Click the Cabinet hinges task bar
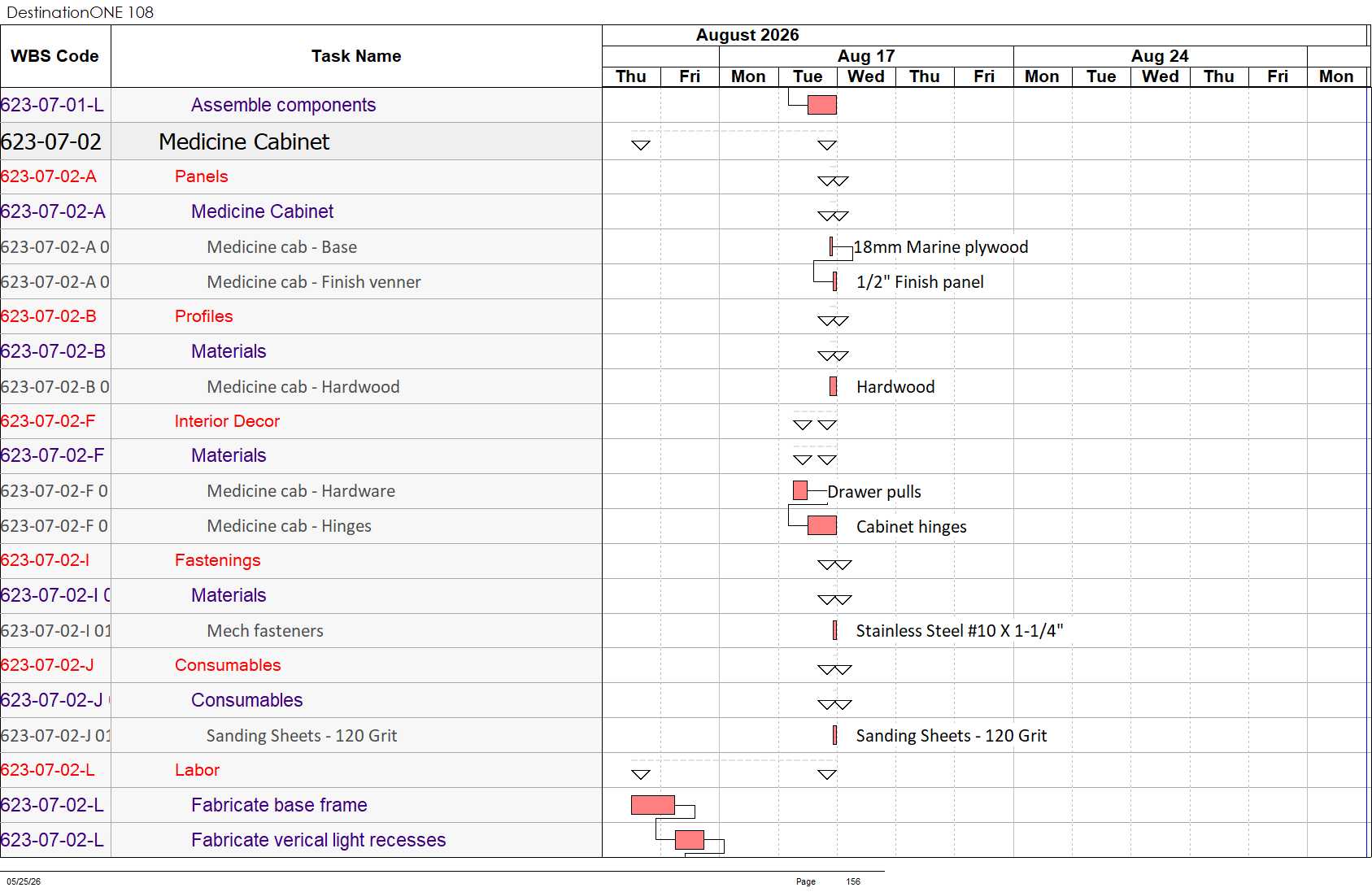Screen dimensions: 1372x892 pyautogui.click(x=822, y=525)
